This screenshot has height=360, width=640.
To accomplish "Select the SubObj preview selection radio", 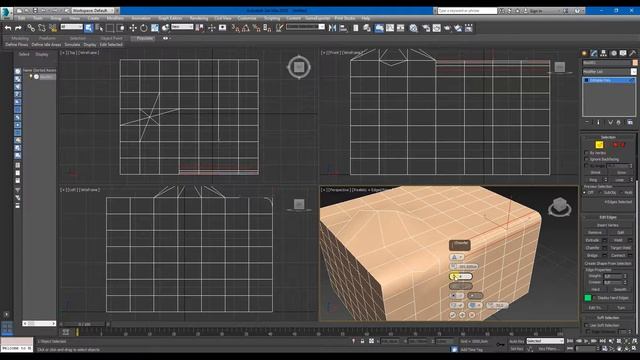I will pyautogui.click(x=601, y=192).
